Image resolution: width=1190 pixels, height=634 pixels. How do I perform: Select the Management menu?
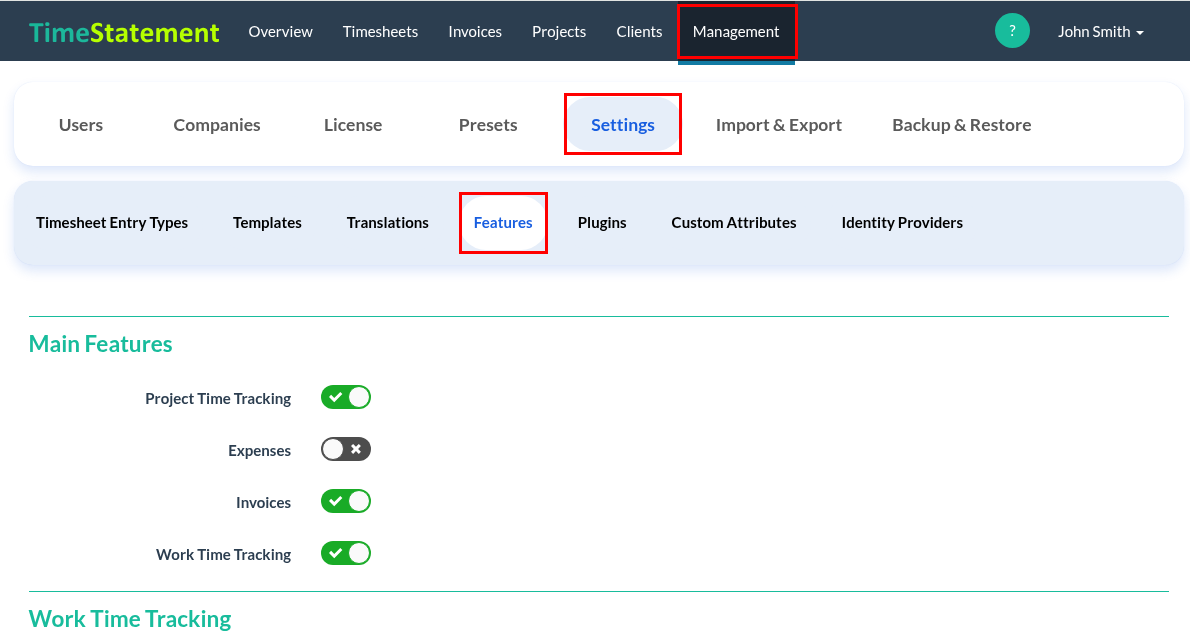(736, 32)
